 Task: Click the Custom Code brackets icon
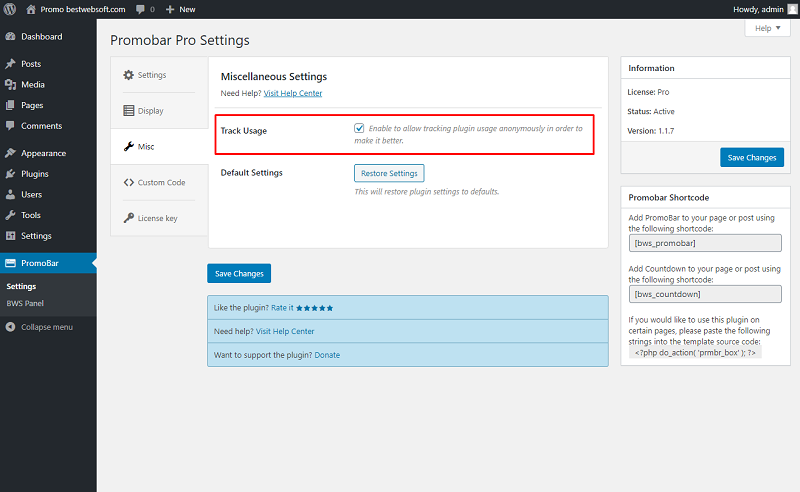129,182
